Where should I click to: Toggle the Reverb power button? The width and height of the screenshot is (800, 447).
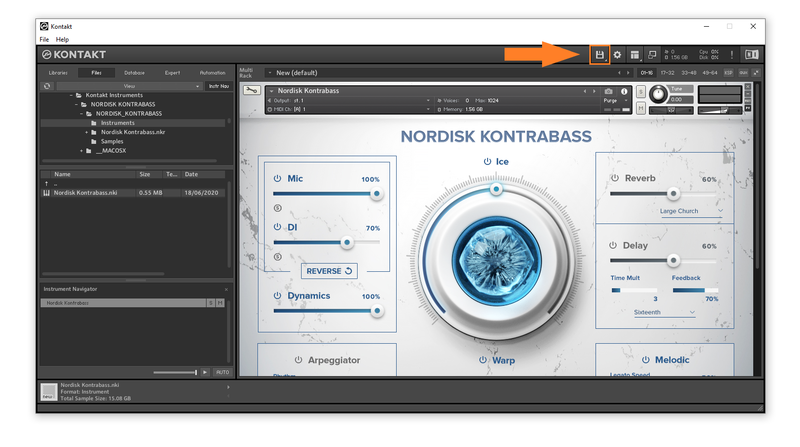click(615, 178)
